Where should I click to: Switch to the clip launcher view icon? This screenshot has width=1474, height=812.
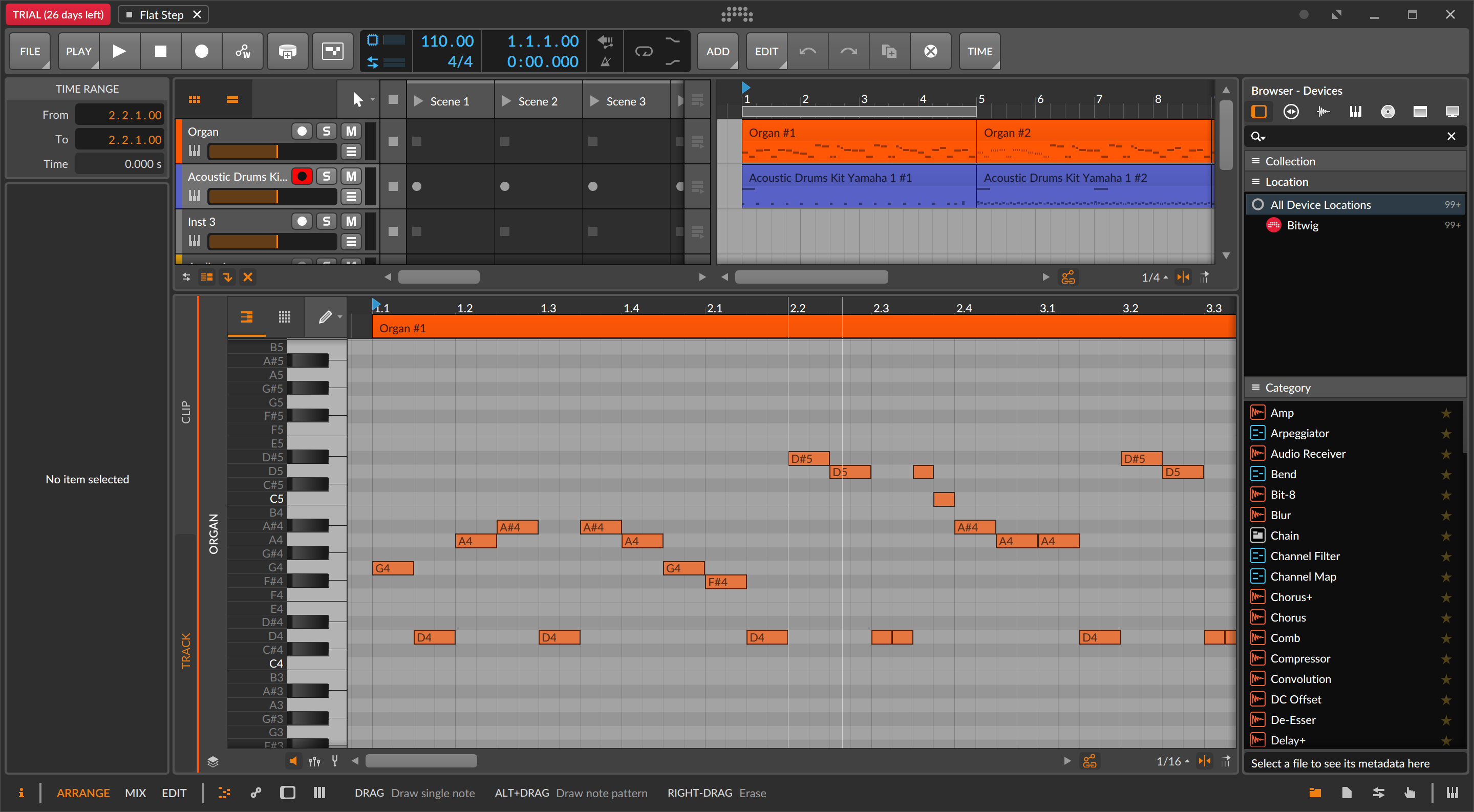tap(195, 99)
